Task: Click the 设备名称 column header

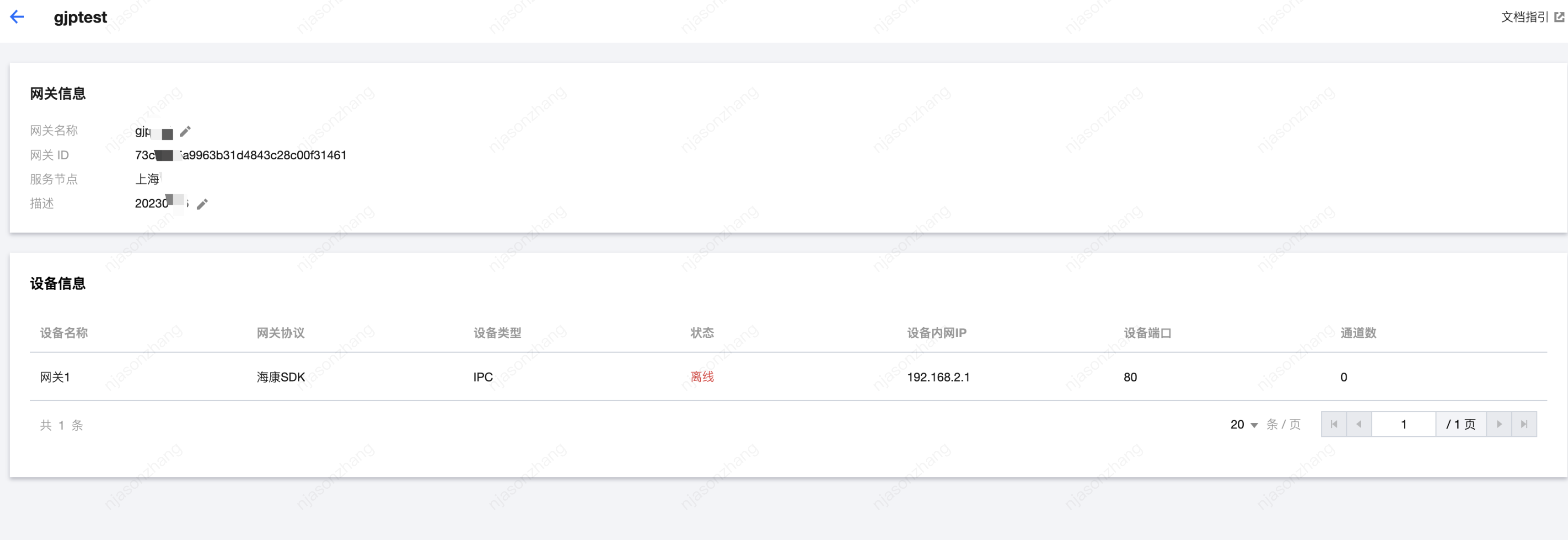Action: [64, 333]
